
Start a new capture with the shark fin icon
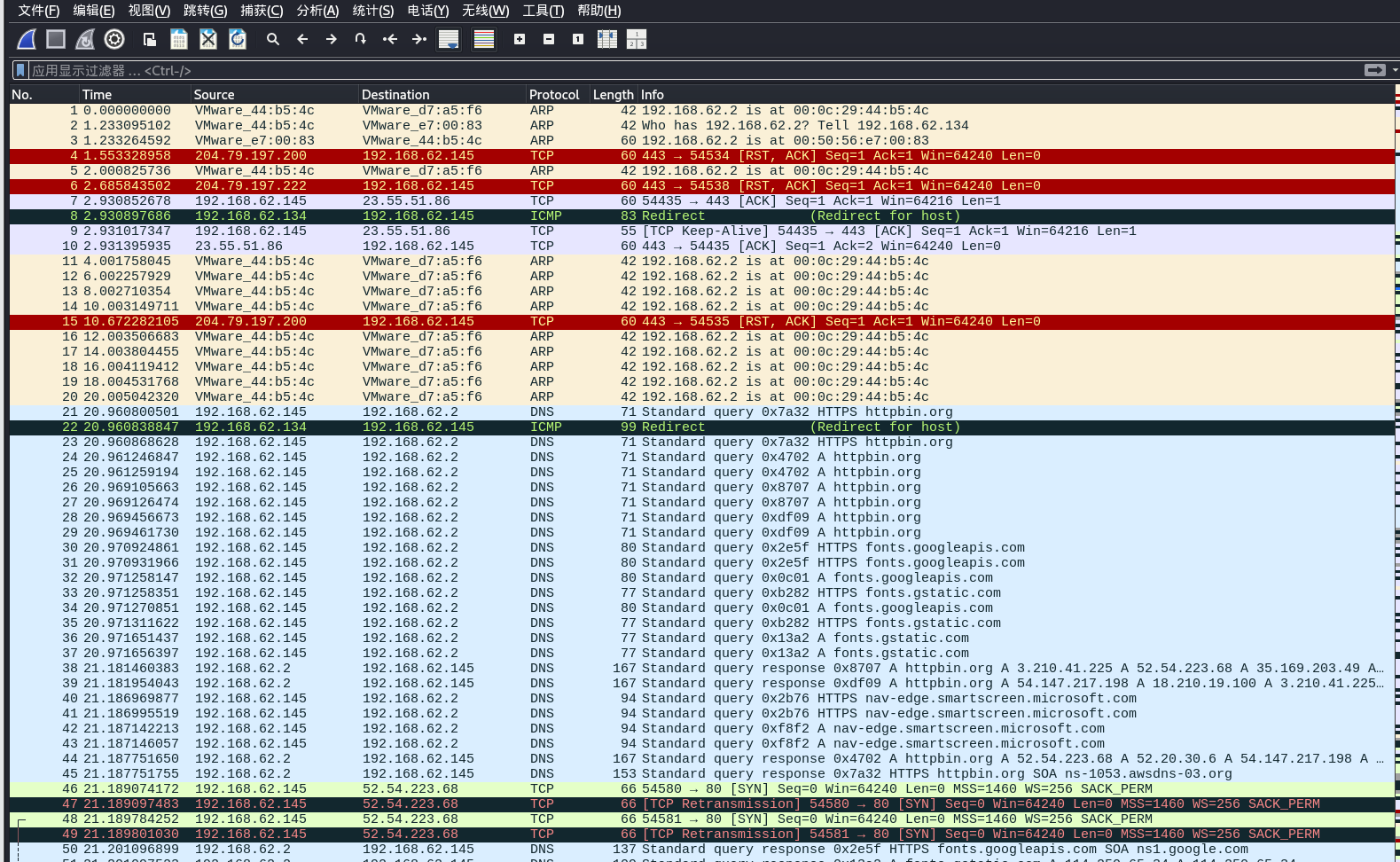pos(27,39)
